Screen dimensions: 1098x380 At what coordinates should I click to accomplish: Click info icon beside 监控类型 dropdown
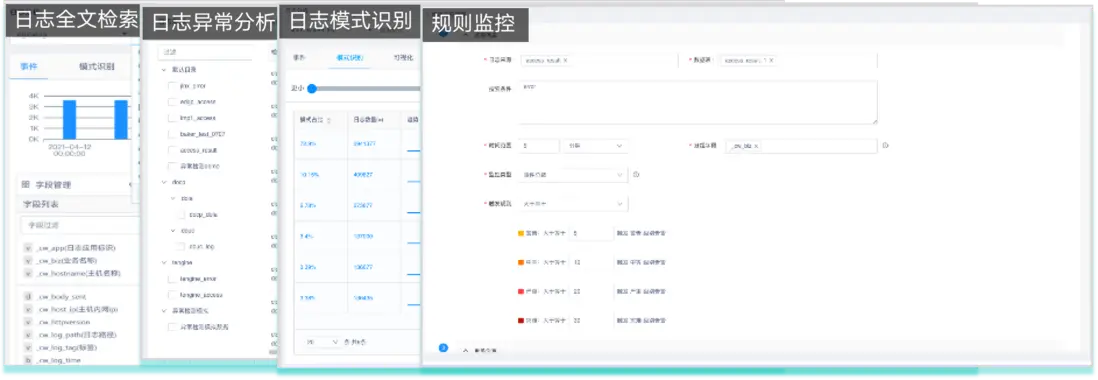tap(636, 174)
